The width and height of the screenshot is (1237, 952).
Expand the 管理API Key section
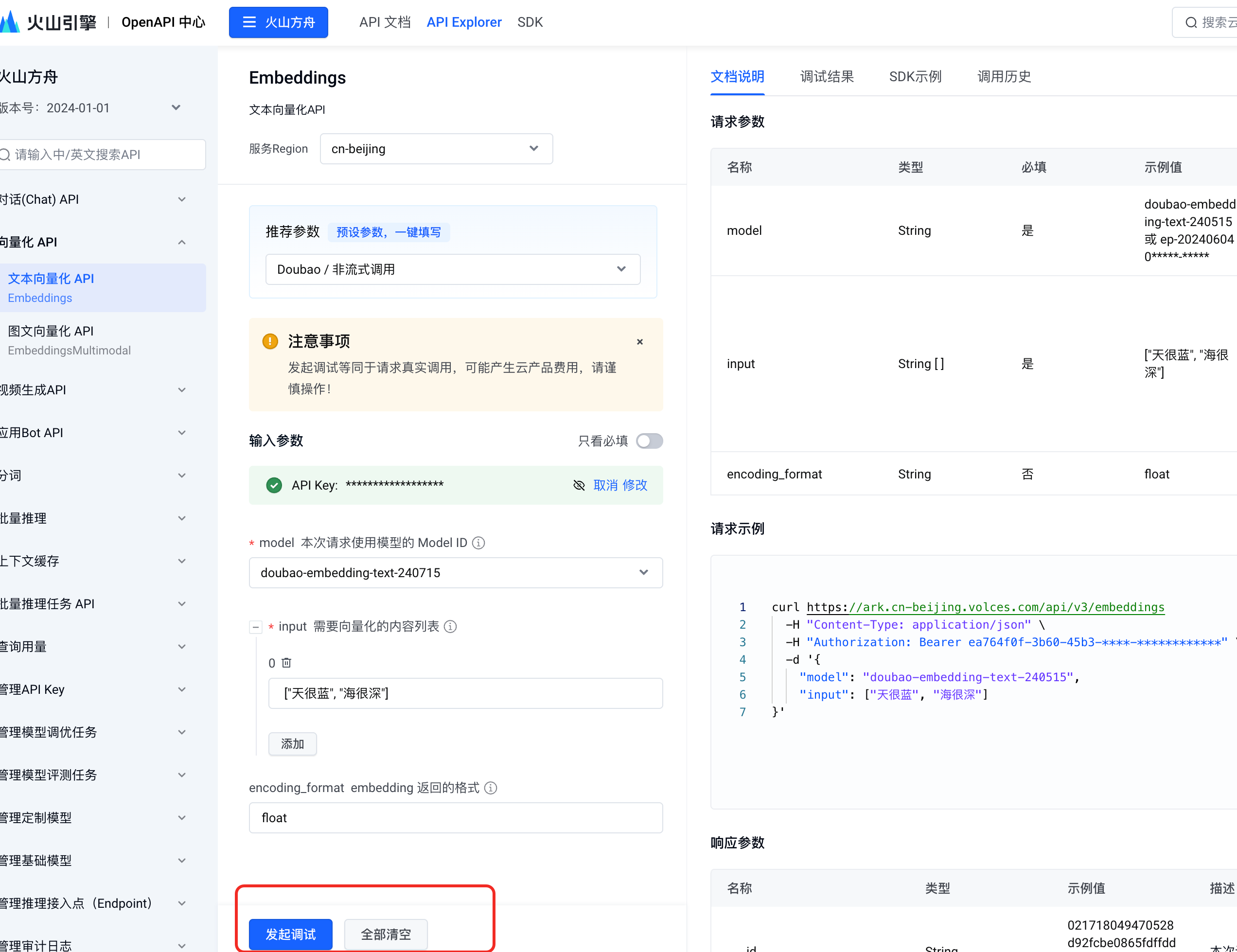(182, 689)
